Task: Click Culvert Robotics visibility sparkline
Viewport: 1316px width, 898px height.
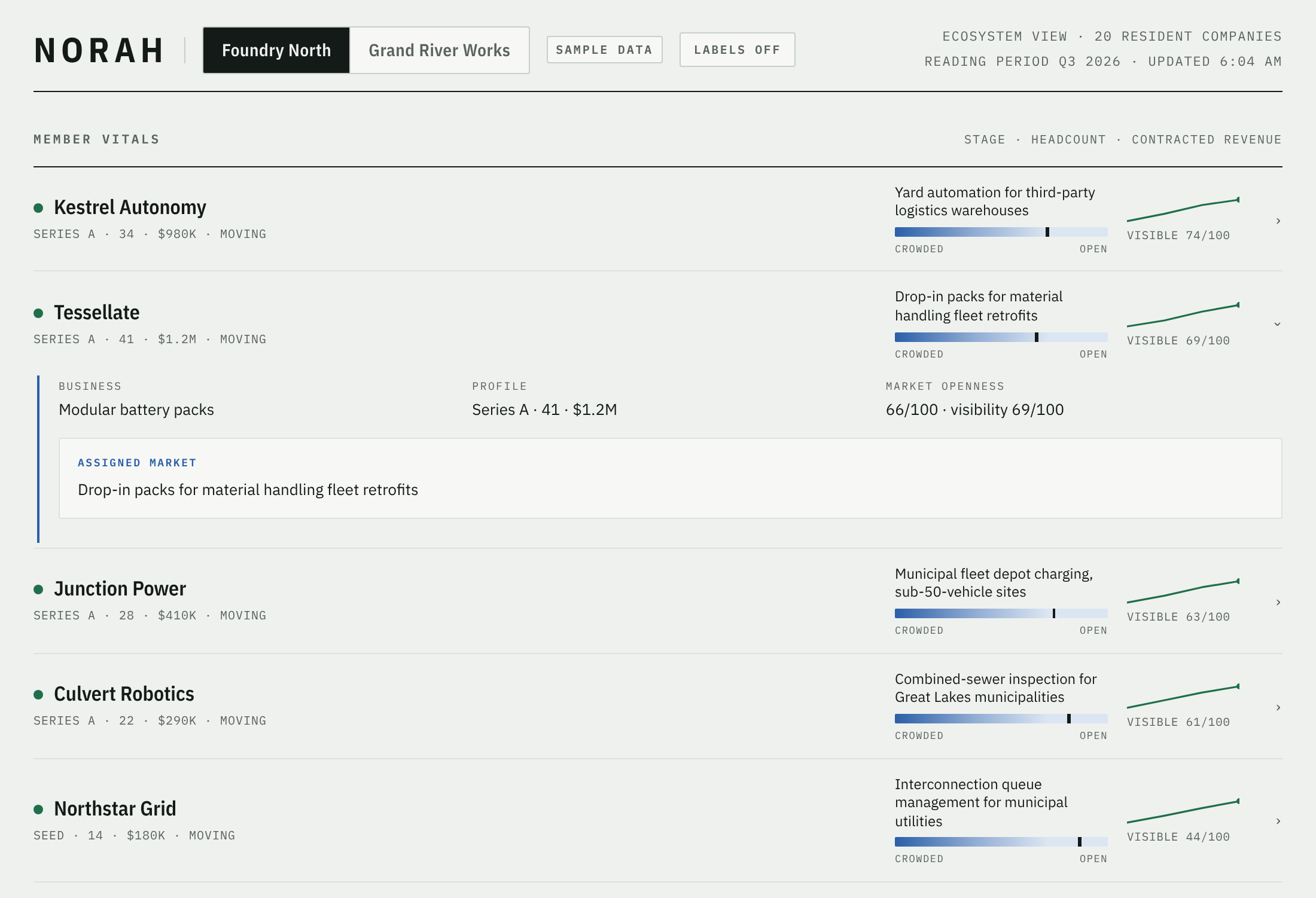Action: coord(1183,697)
